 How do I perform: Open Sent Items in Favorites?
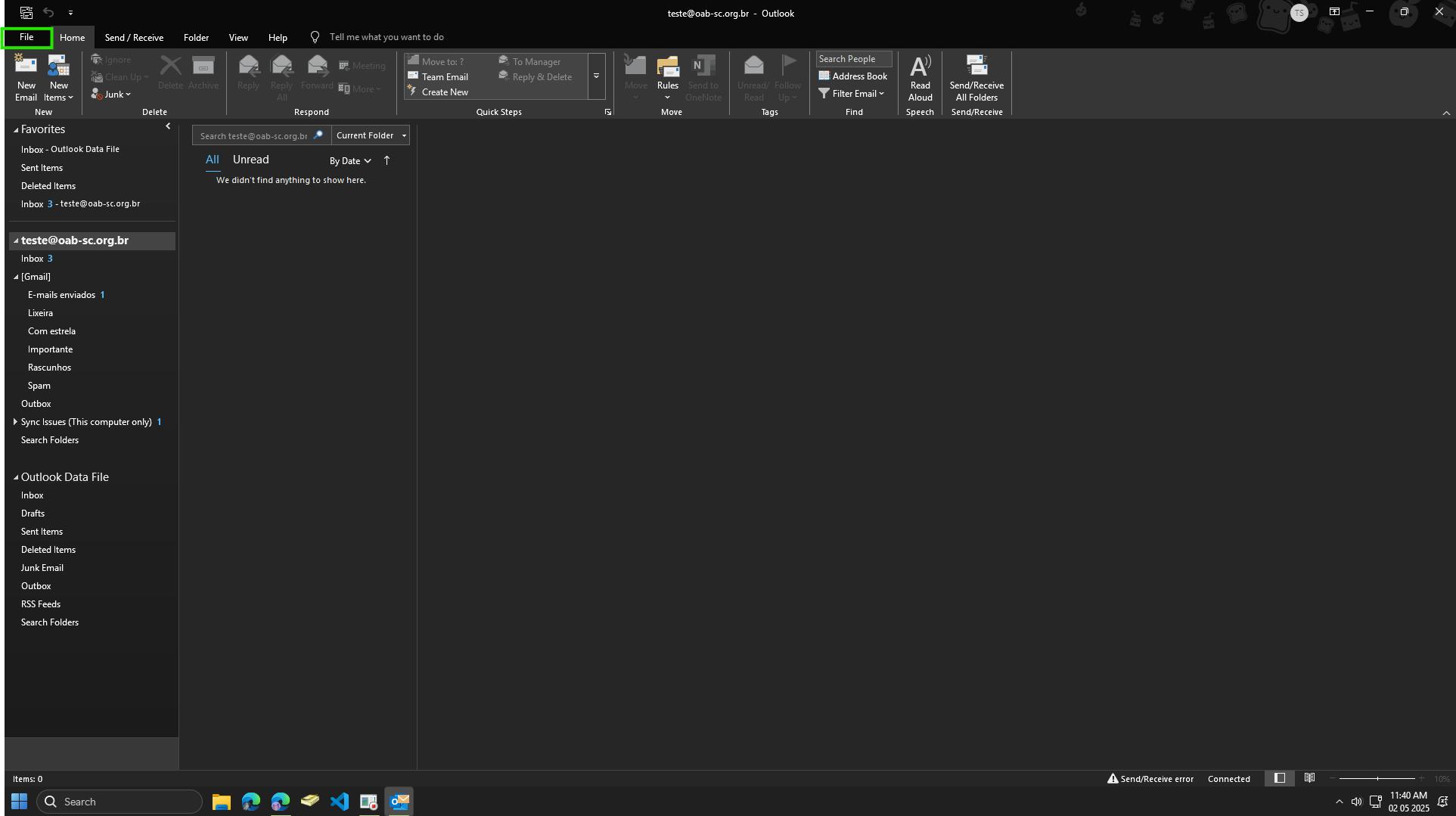coord(42,168)
